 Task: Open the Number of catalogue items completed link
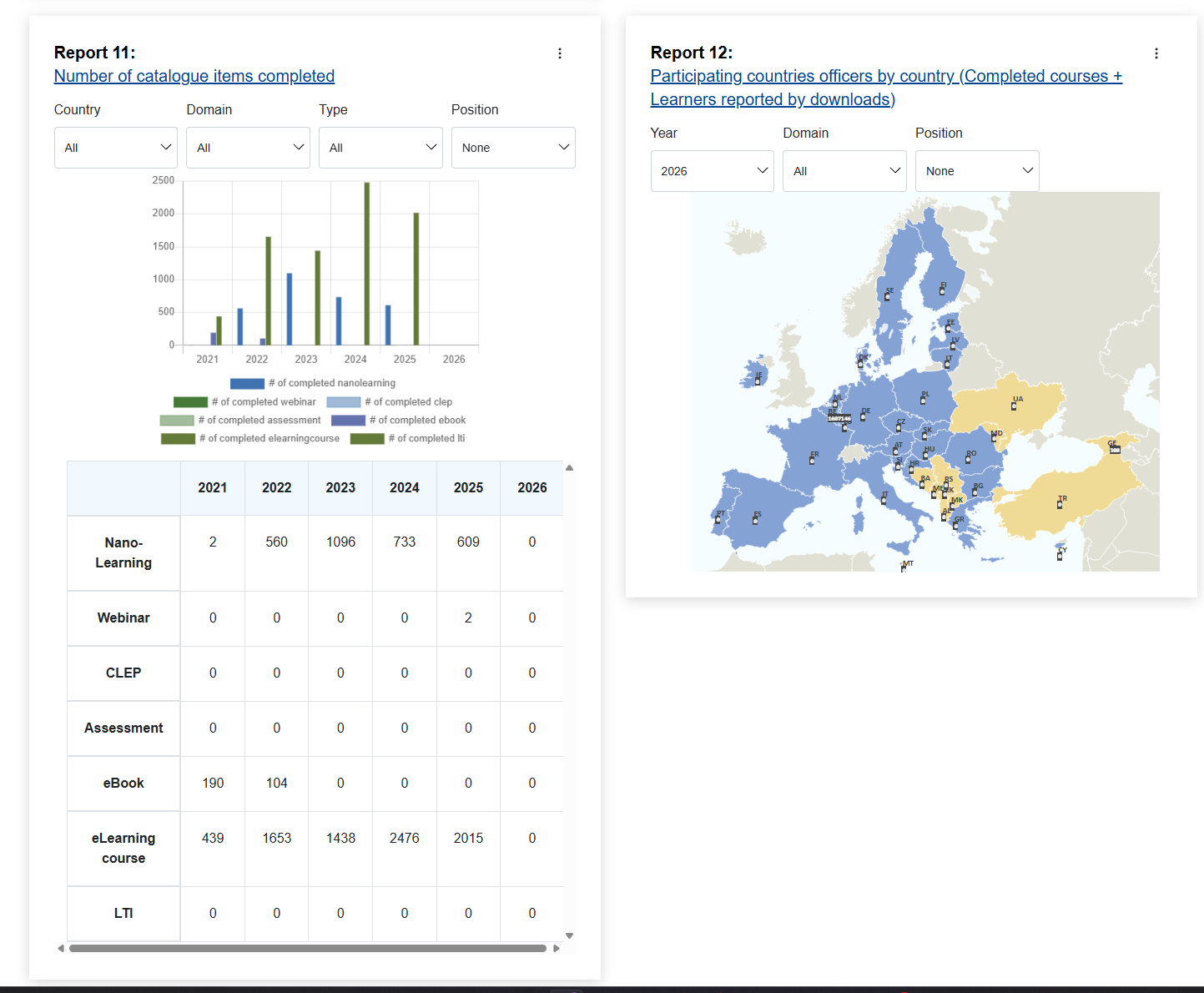(194, 76)
